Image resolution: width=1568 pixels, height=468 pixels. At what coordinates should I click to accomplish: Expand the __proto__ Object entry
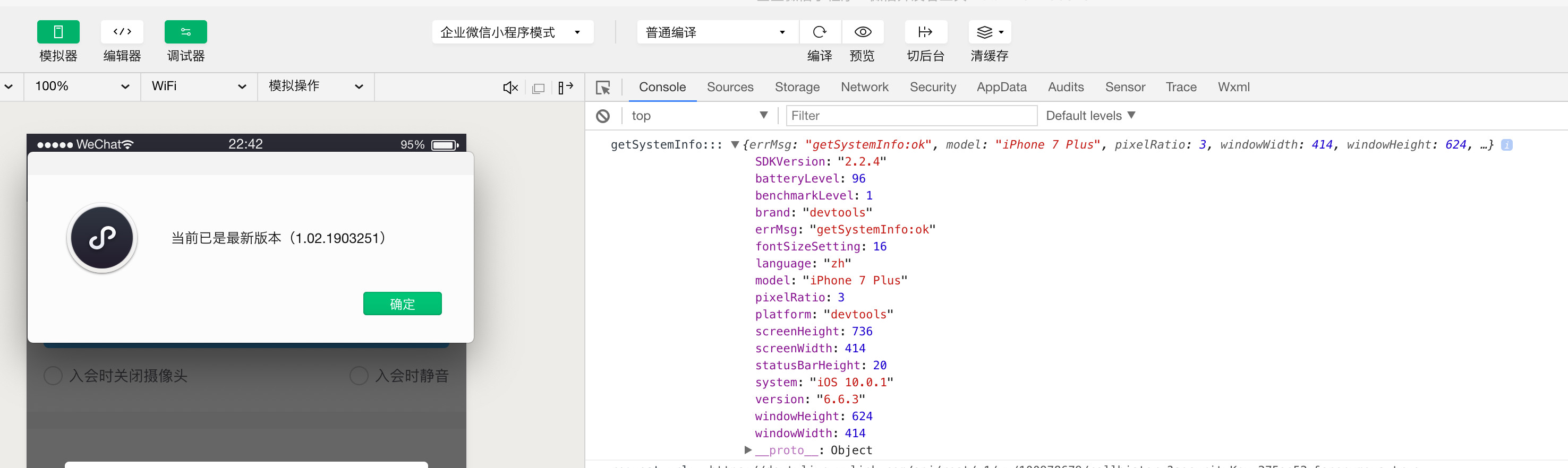748,450
